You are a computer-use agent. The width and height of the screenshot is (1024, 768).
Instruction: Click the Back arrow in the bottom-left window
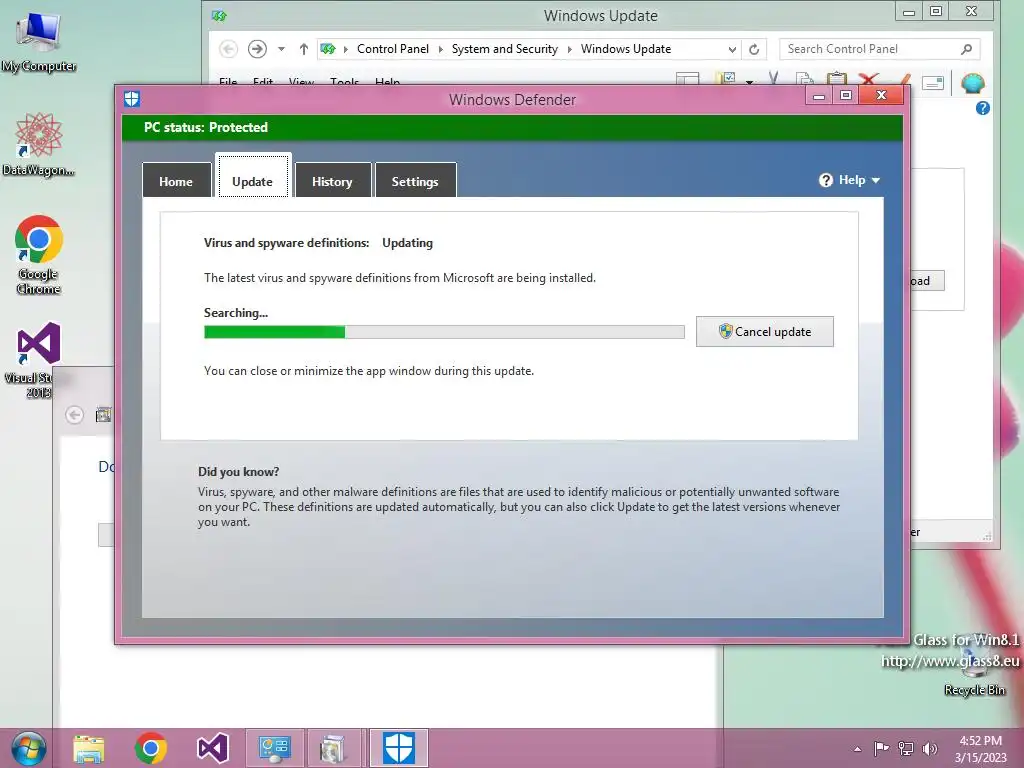click(x=74, y=415)
